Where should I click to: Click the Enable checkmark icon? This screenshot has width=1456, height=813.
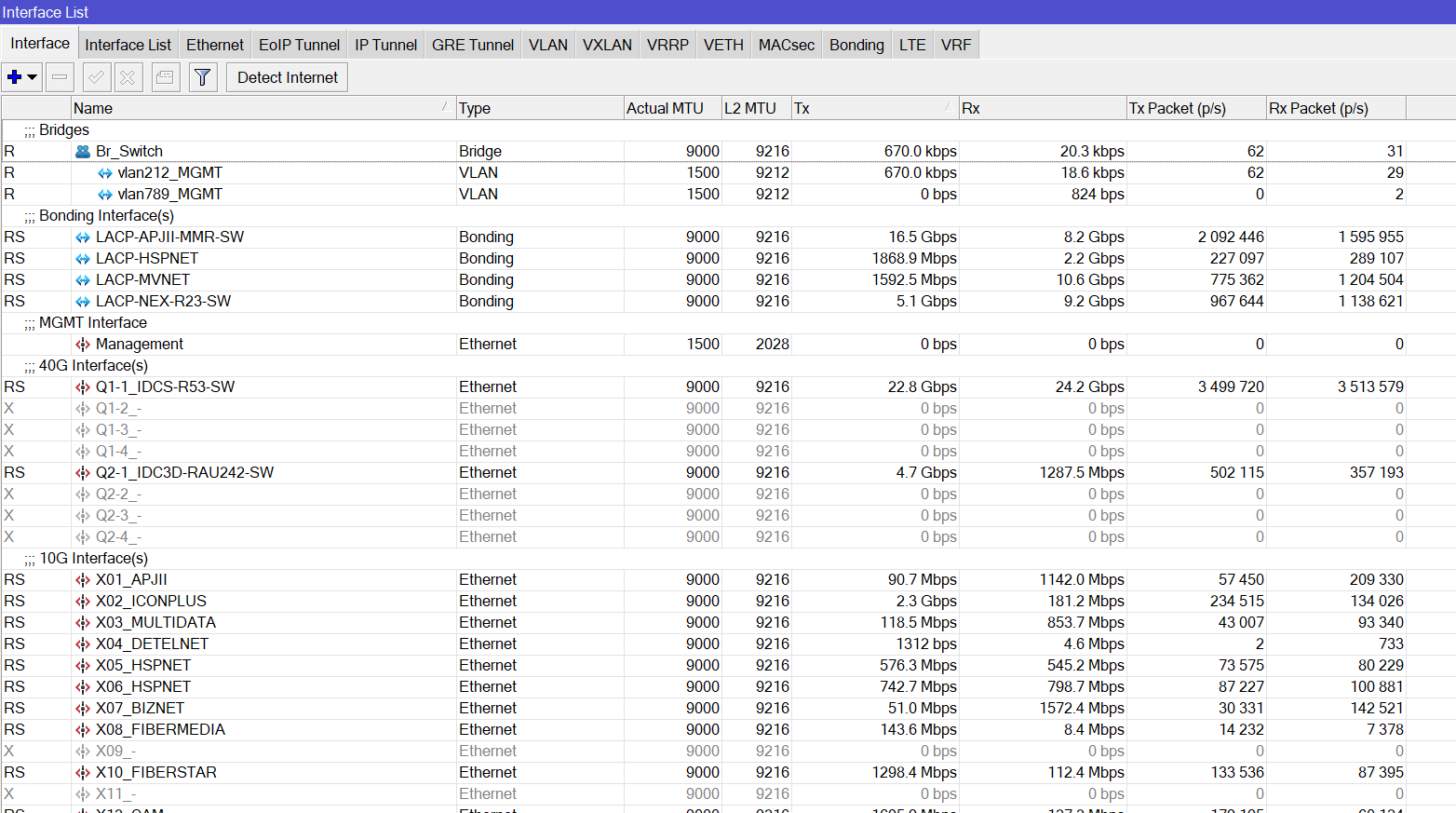pos(96,76)
